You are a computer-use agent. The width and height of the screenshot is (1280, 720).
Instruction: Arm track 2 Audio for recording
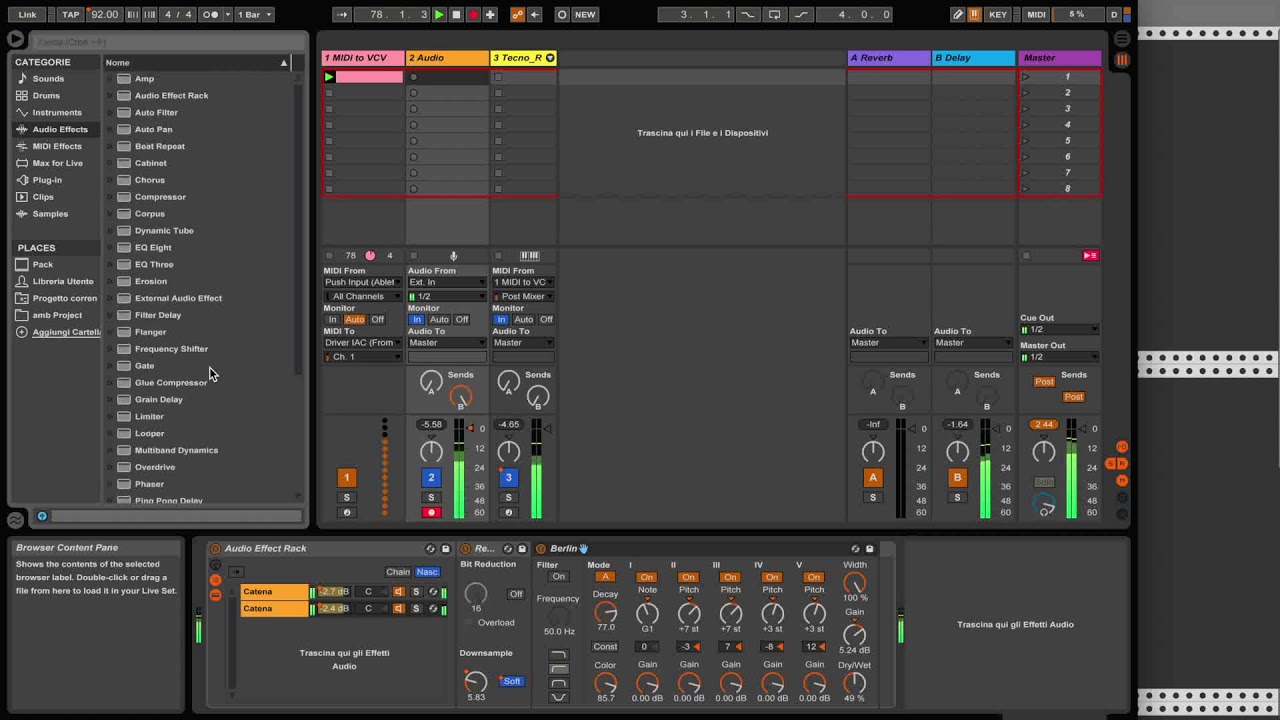click(431, 513)
